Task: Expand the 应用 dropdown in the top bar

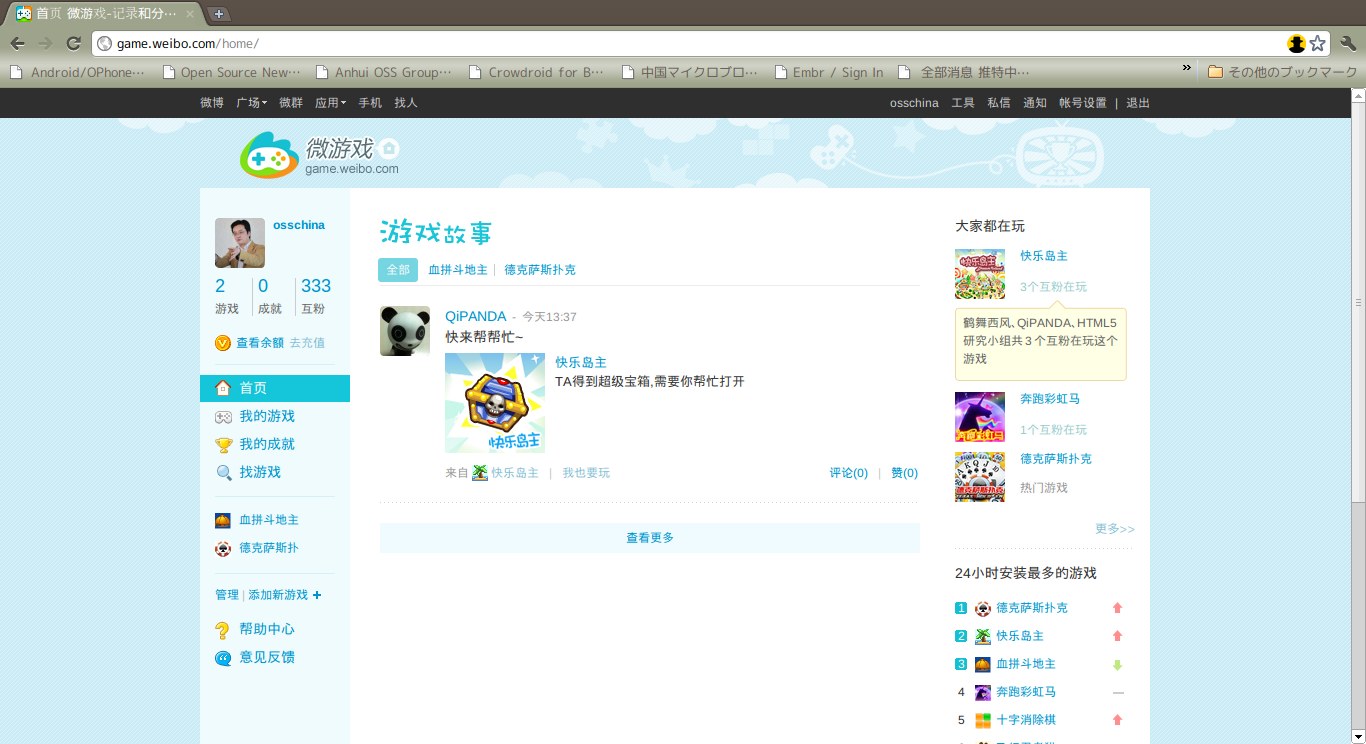Action: coord(330,103)
